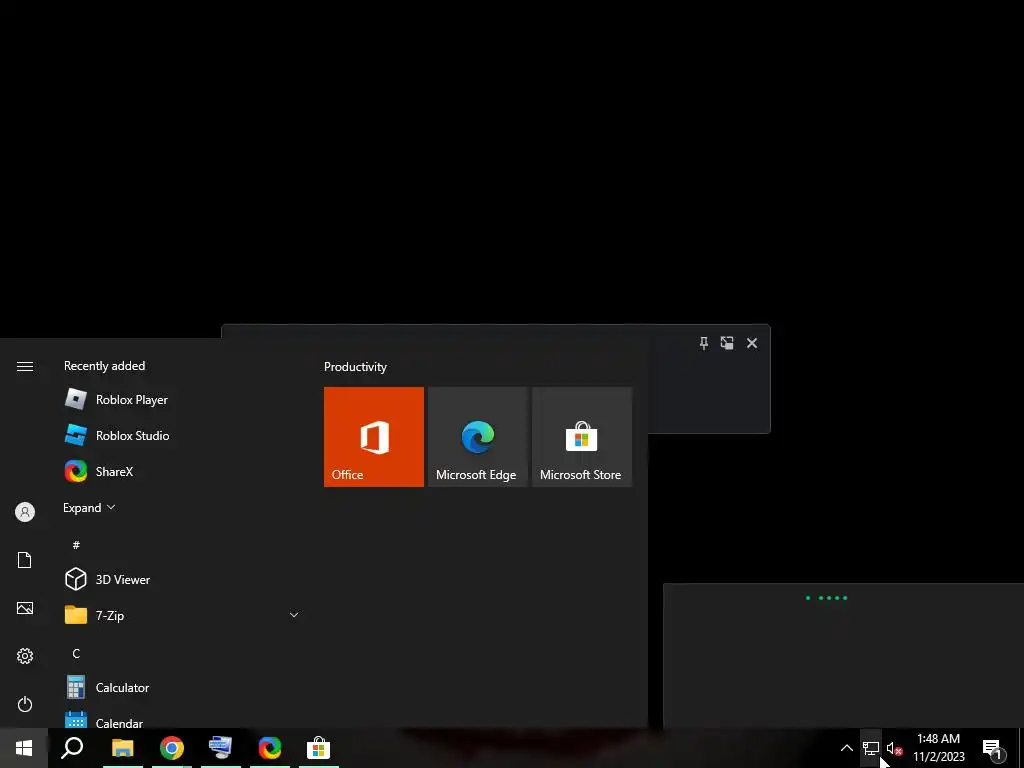Expand the 7-Zip folder chevron
1024x768 pixels.
coord(294,615)
